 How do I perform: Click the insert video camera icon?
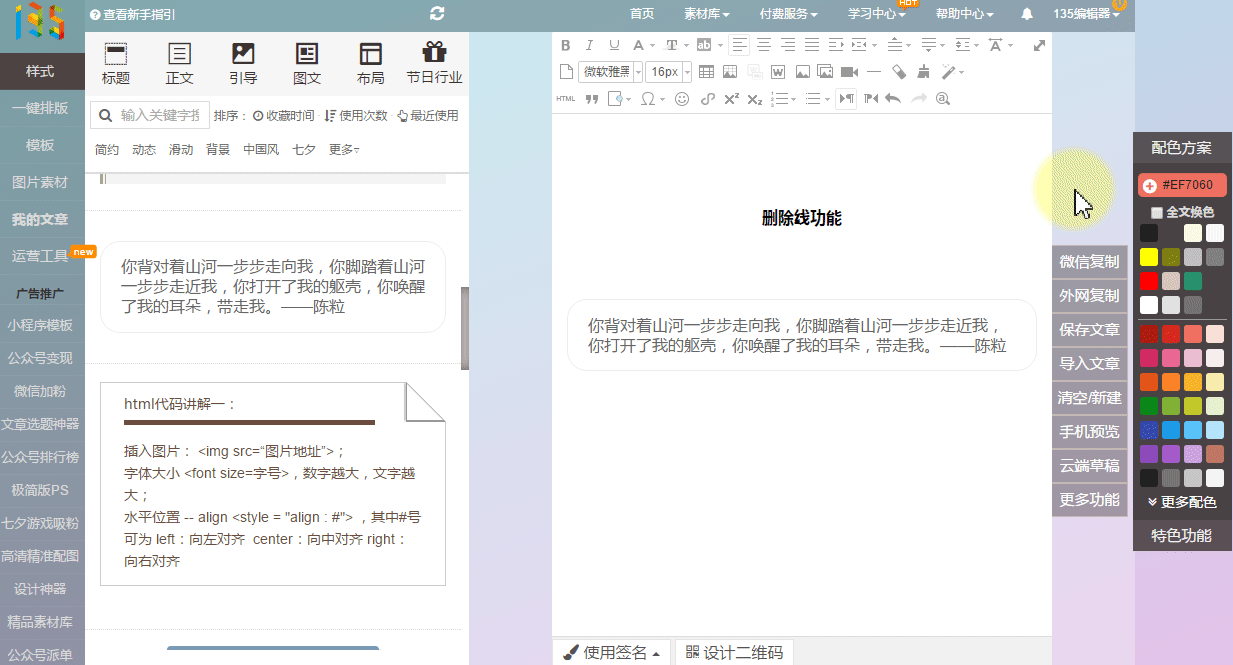(x=849, y=72)
